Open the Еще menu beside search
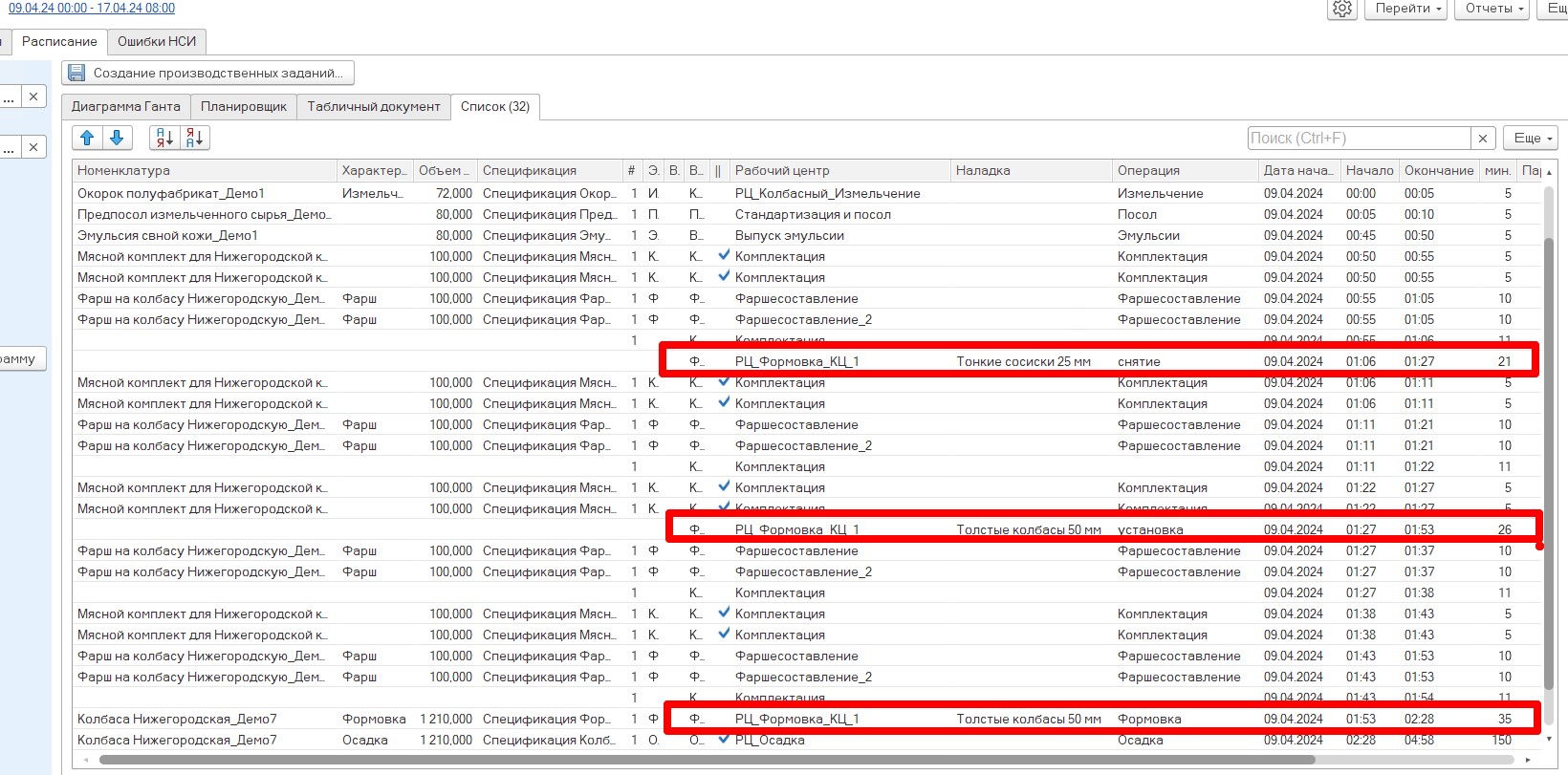Screen dimensions: 1568x775 (x=1532, y=139)
